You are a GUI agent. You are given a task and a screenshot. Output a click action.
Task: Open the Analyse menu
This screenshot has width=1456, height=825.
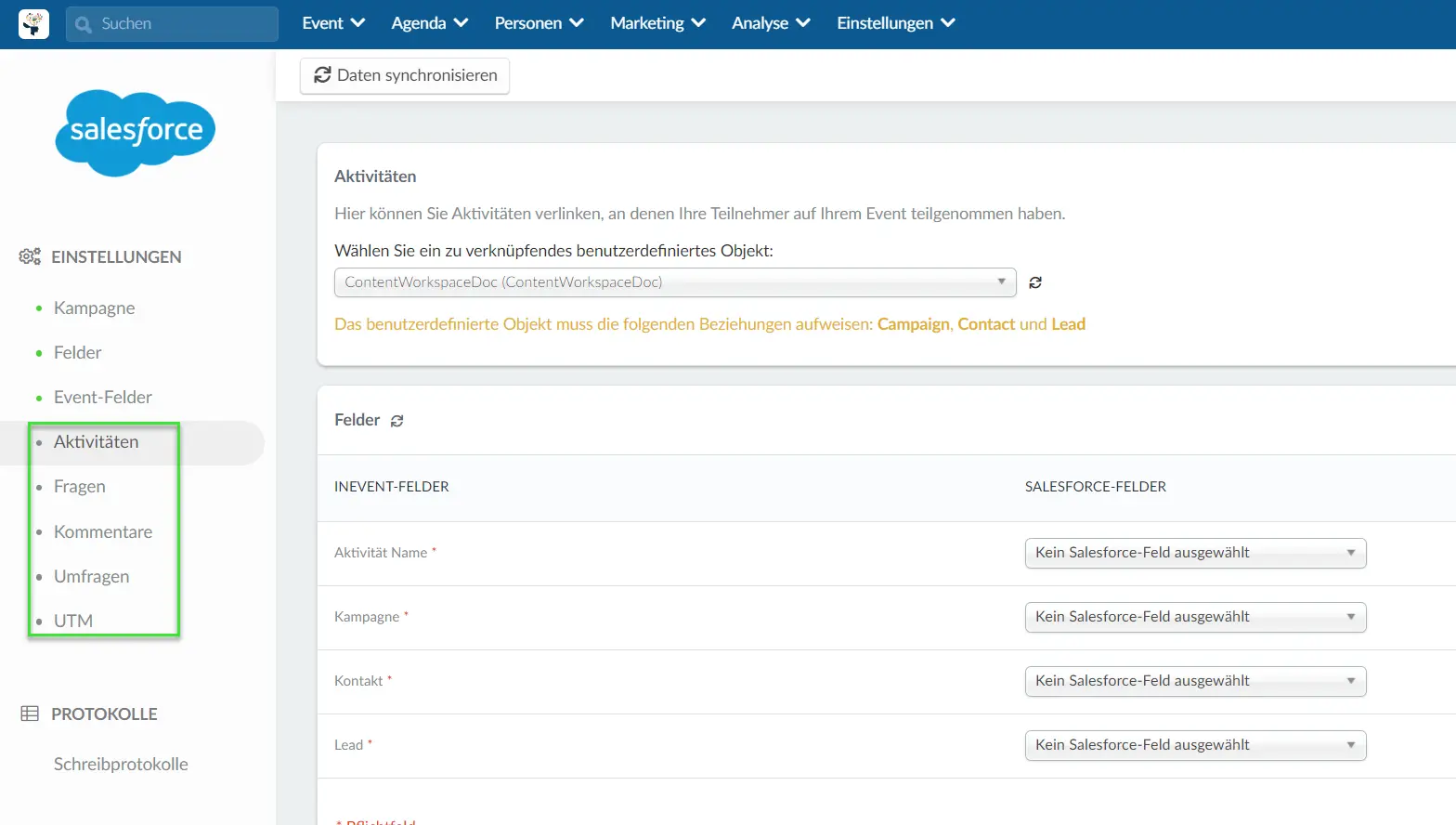pyautogui.click(x=771, y=23)
